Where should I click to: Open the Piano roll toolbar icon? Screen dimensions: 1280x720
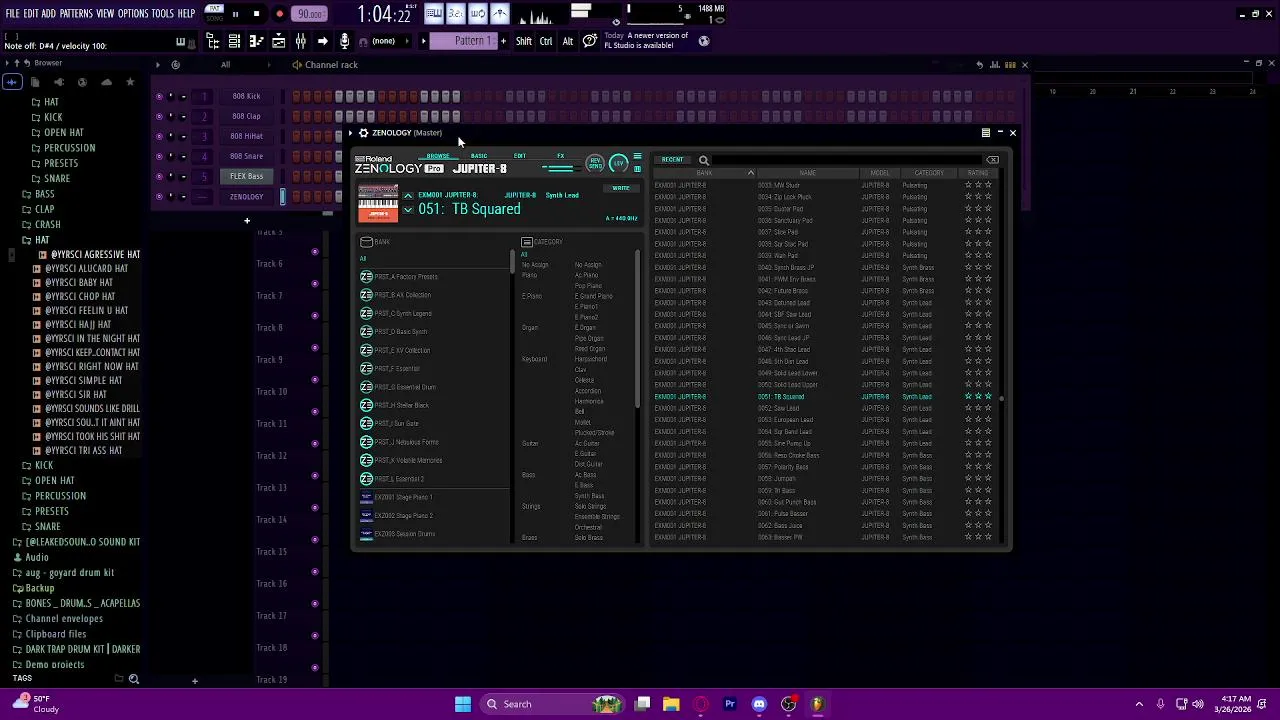[x=256, y=41]
